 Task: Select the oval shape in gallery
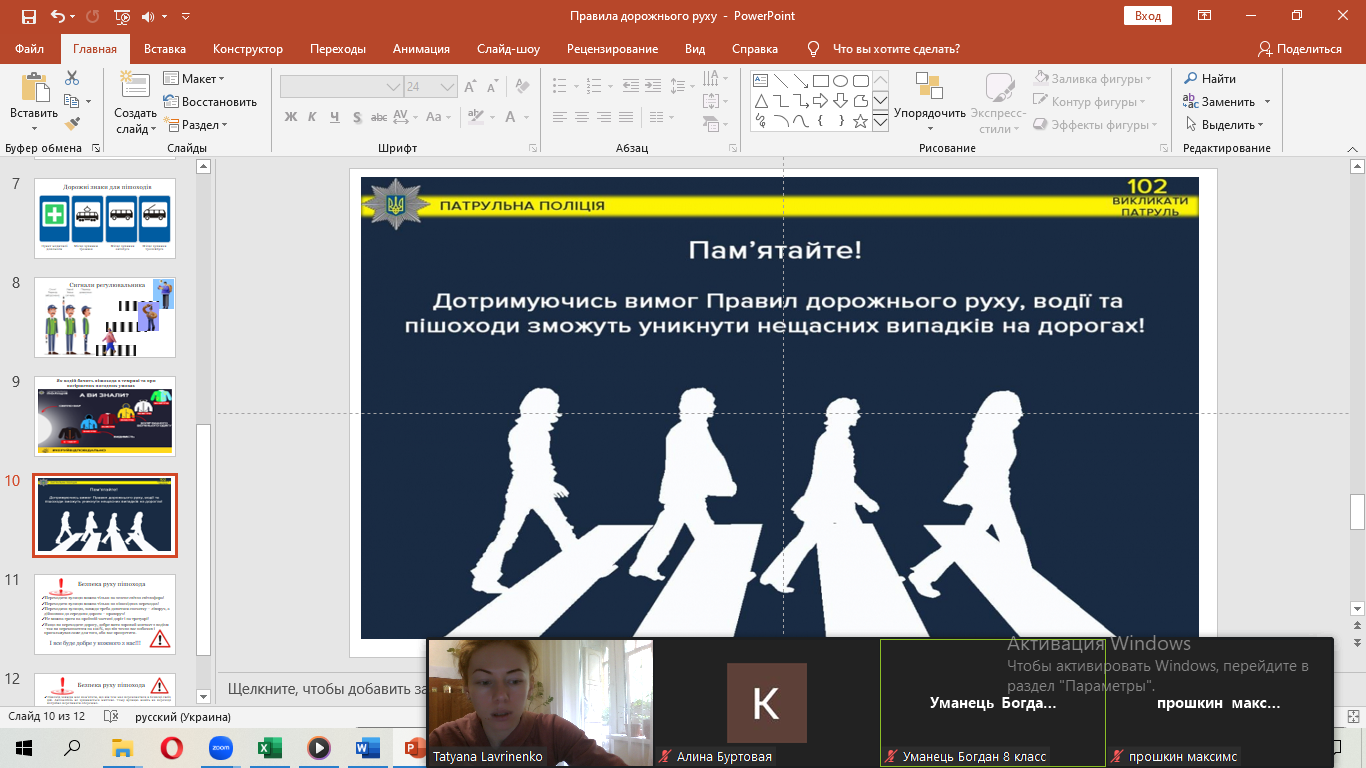pos(840,80)
